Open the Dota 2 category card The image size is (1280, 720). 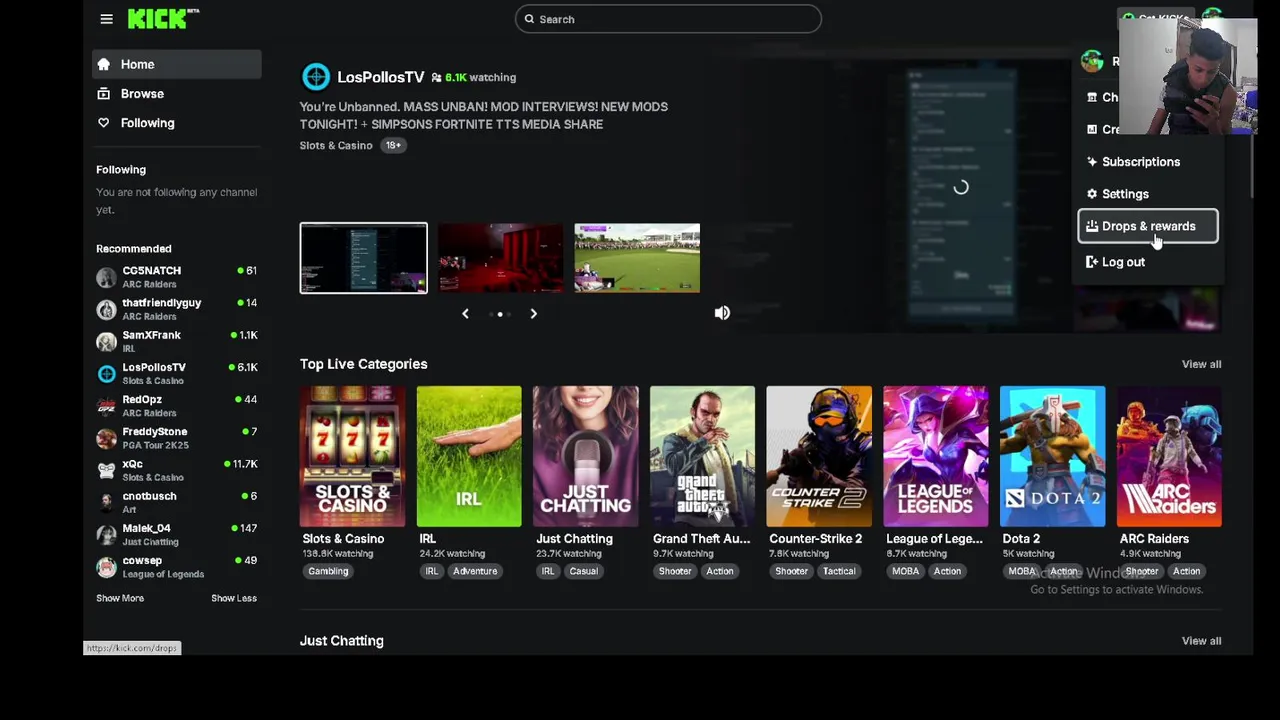pos(1052,456)
